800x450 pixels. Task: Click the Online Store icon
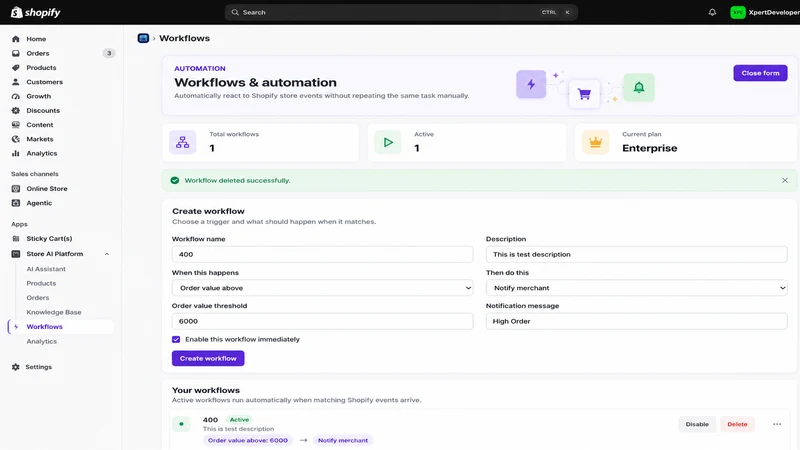[x=16, y=188]
